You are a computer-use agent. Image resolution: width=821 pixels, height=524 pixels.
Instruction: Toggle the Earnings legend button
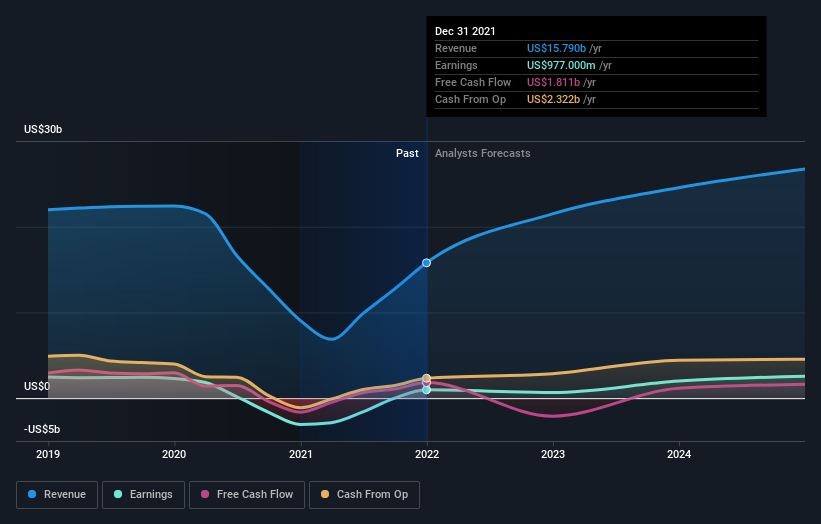143,495
